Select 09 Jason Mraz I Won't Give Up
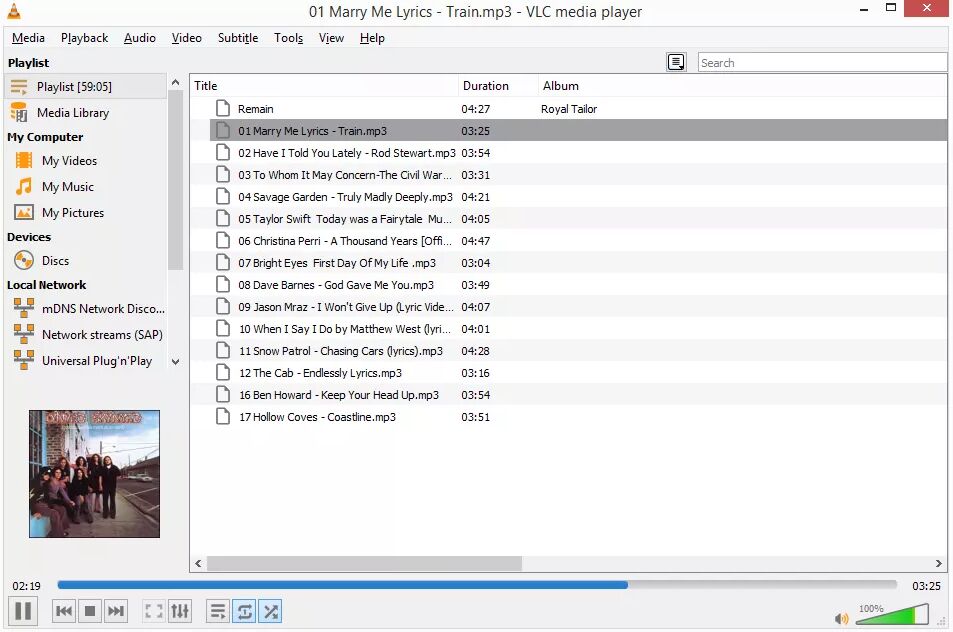Screen dimensions: 953x632 point(568,306)
